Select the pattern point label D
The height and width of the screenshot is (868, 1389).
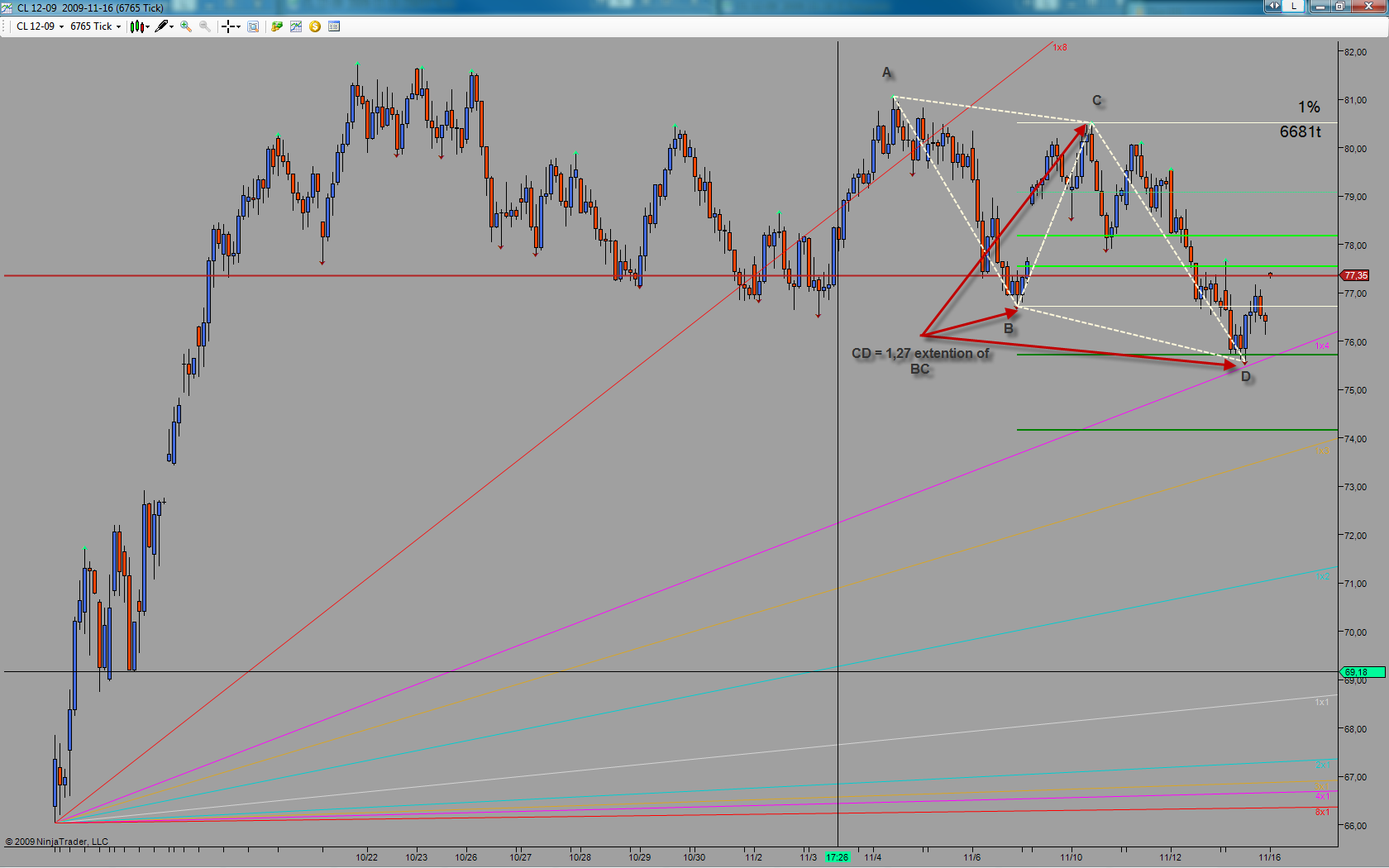[1246, 377]
